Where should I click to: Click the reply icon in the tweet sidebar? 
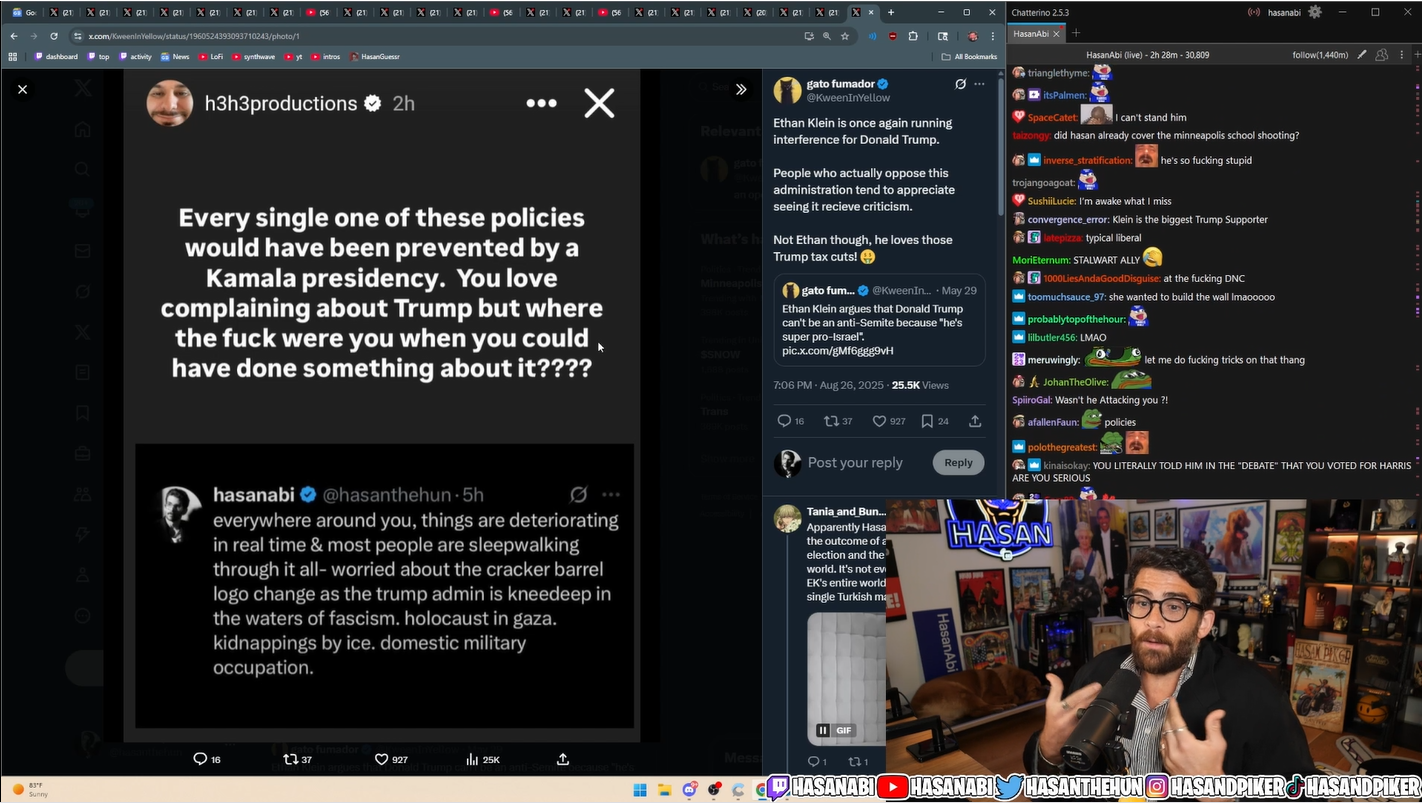pyautogui.click(x=784, y=421)
